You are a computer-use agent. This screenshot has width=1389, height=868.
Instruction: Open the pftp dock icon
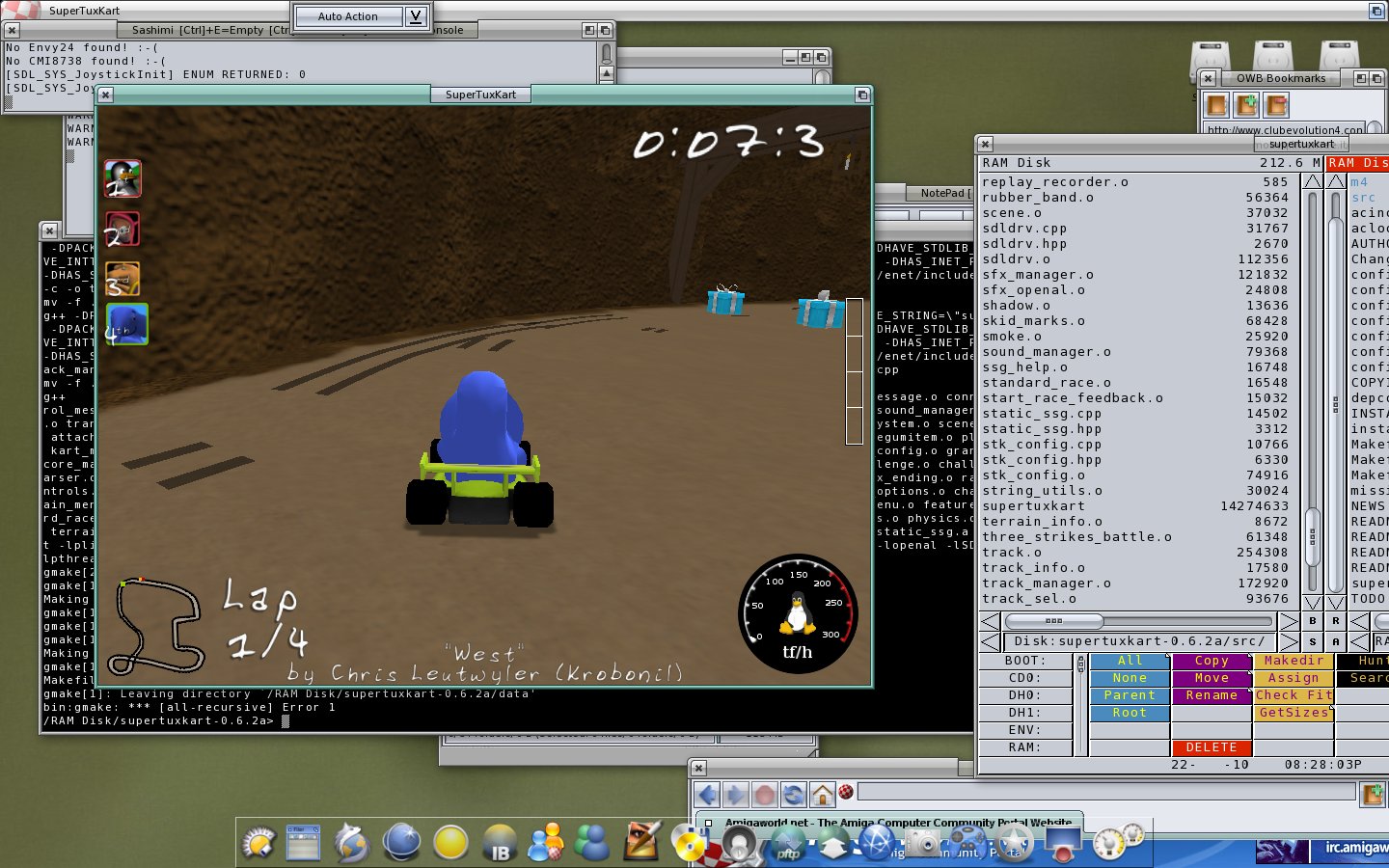tap(788, 845)
